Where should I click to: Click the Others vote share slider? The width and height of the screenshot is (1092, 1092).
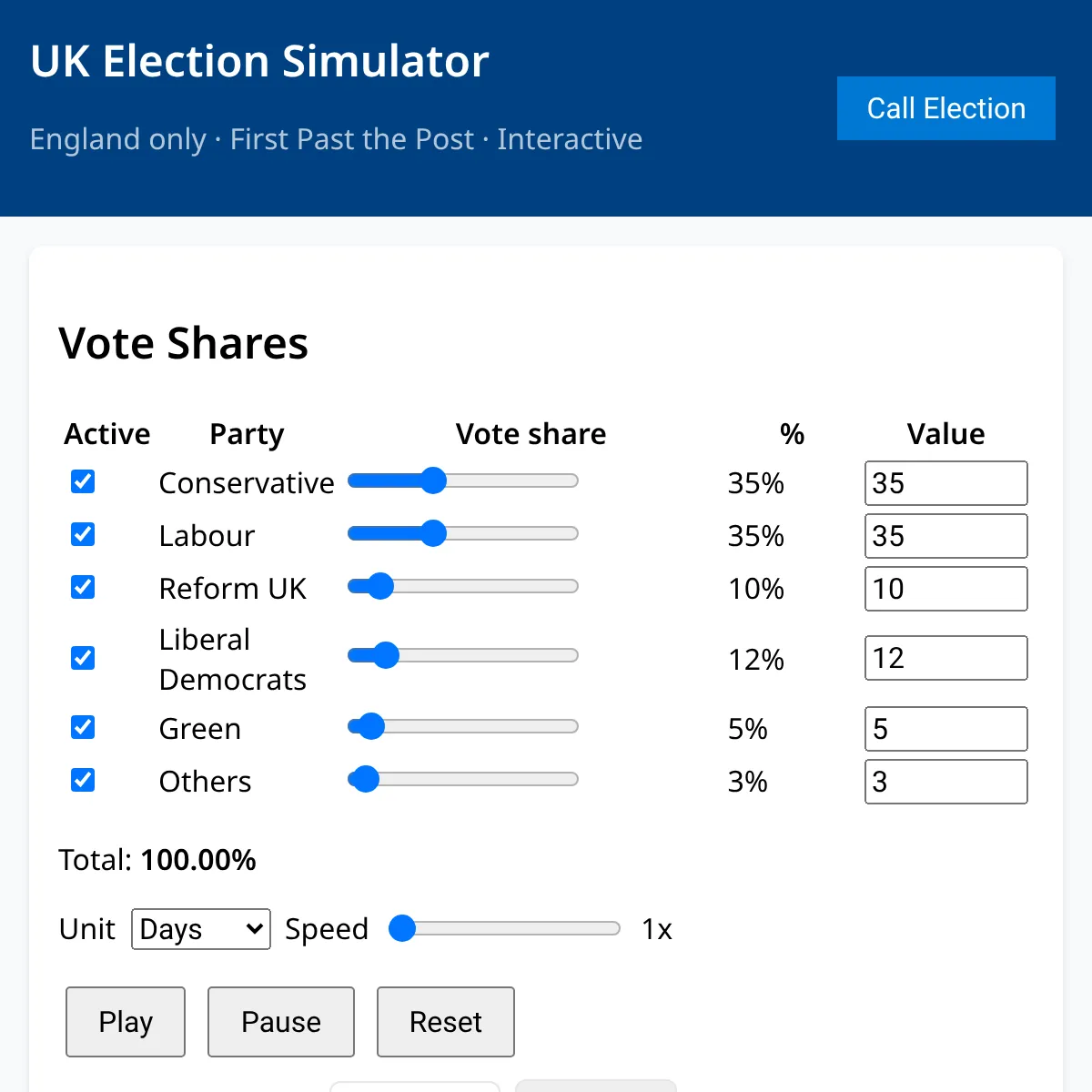click(463, 779)
